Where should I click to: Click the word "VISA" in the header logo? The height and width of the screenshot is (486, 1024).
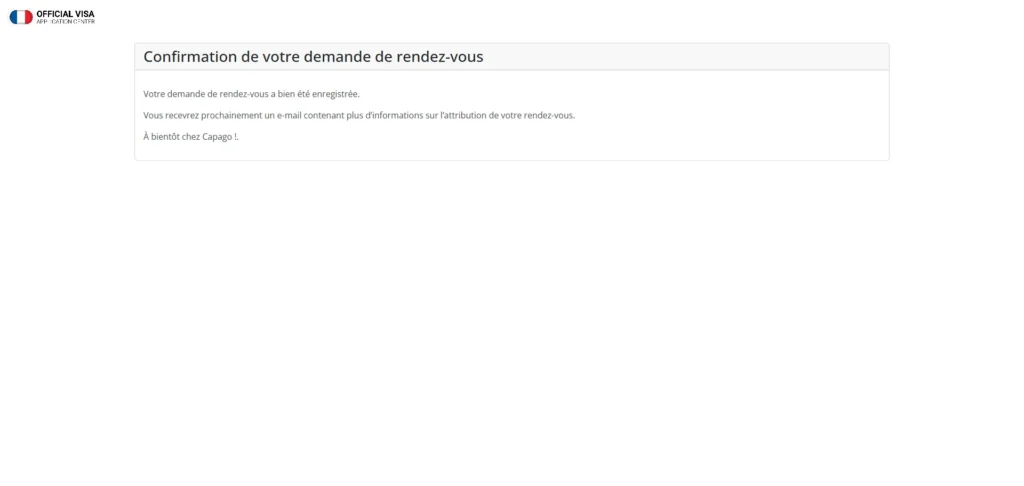(84, 14)
